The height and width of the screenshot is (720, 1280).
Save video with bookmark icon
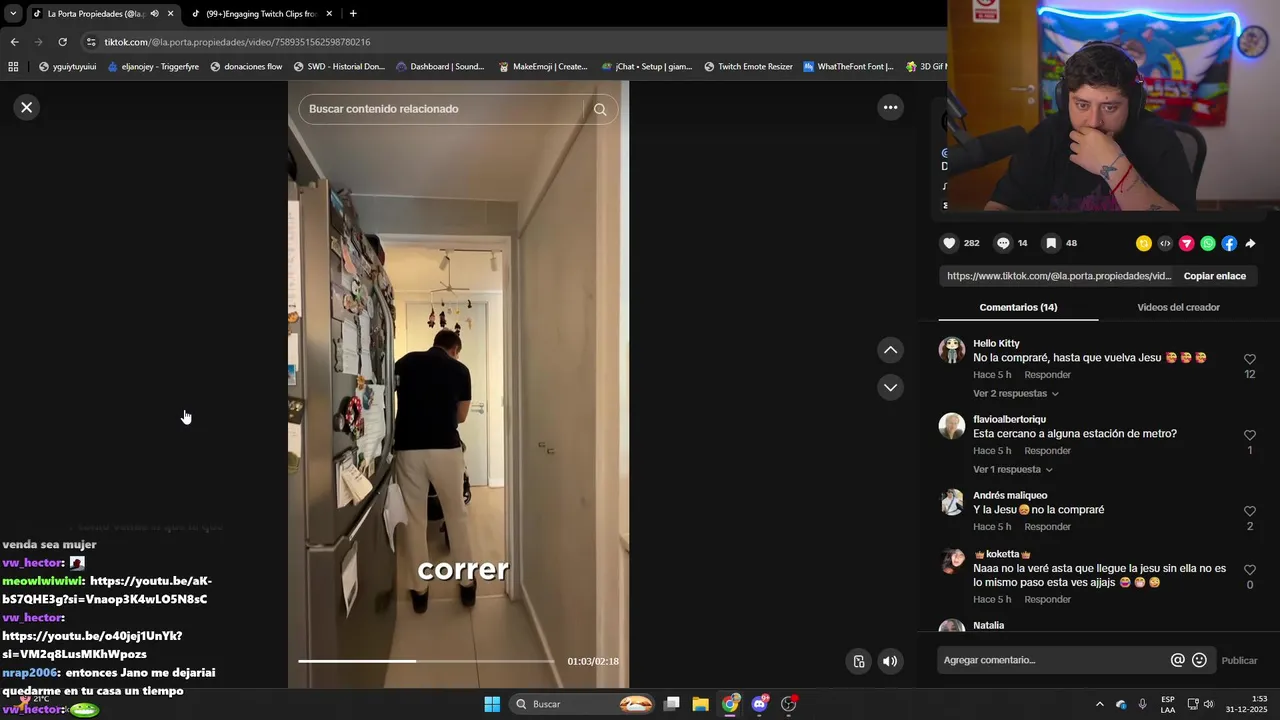coord(1051,243)
